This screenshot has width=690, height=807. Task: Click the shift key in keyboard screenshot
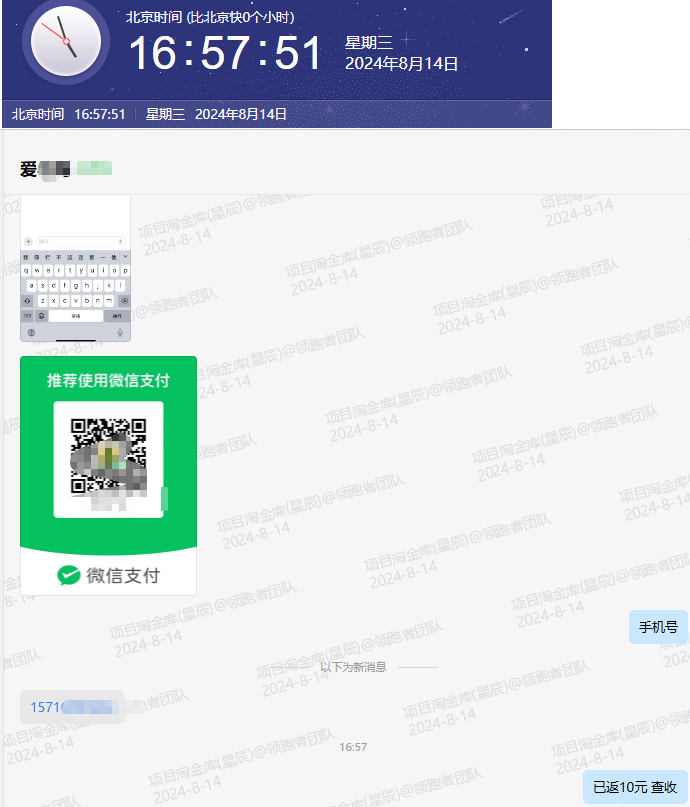click(27, 301)
